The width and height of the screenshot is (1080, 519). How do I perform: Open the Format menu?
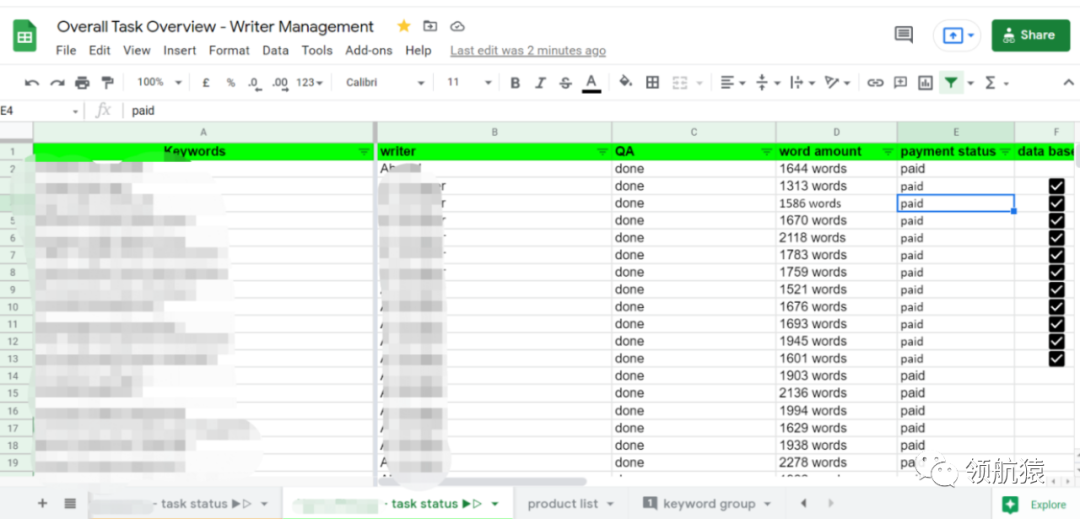tap(229, 50)
